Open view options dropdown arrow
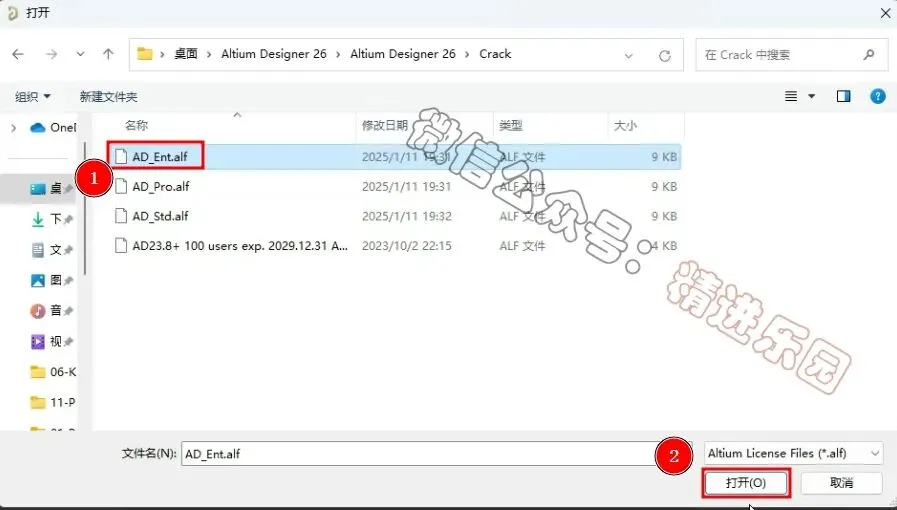 click(811, 96)
